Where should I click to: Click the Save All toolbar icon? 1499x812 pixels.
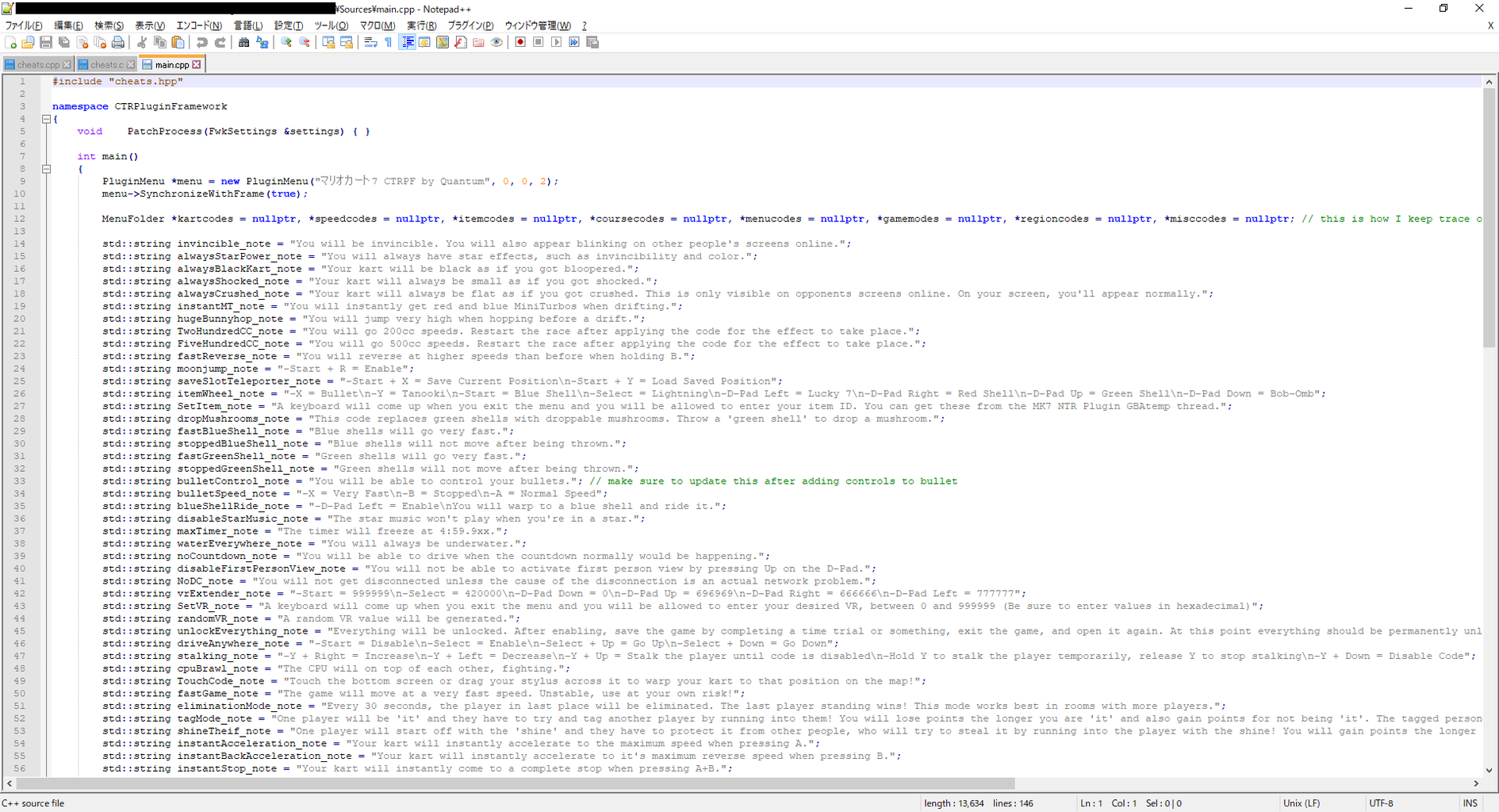click(64, 43)
